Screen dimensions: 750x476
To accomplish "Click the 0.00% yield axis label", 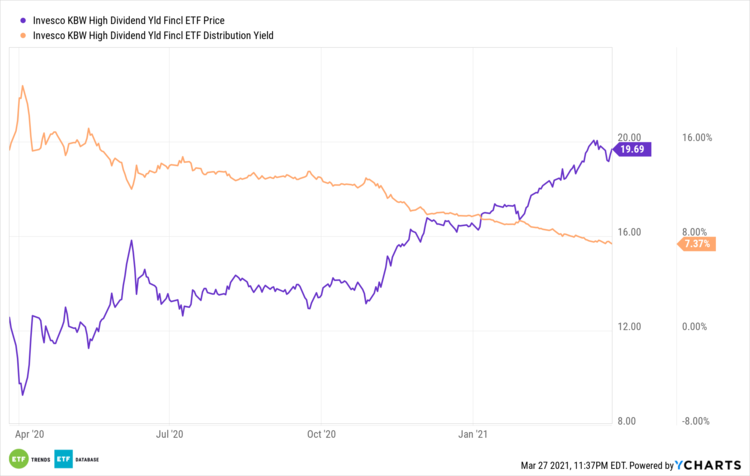I will (x=697, y=327).
